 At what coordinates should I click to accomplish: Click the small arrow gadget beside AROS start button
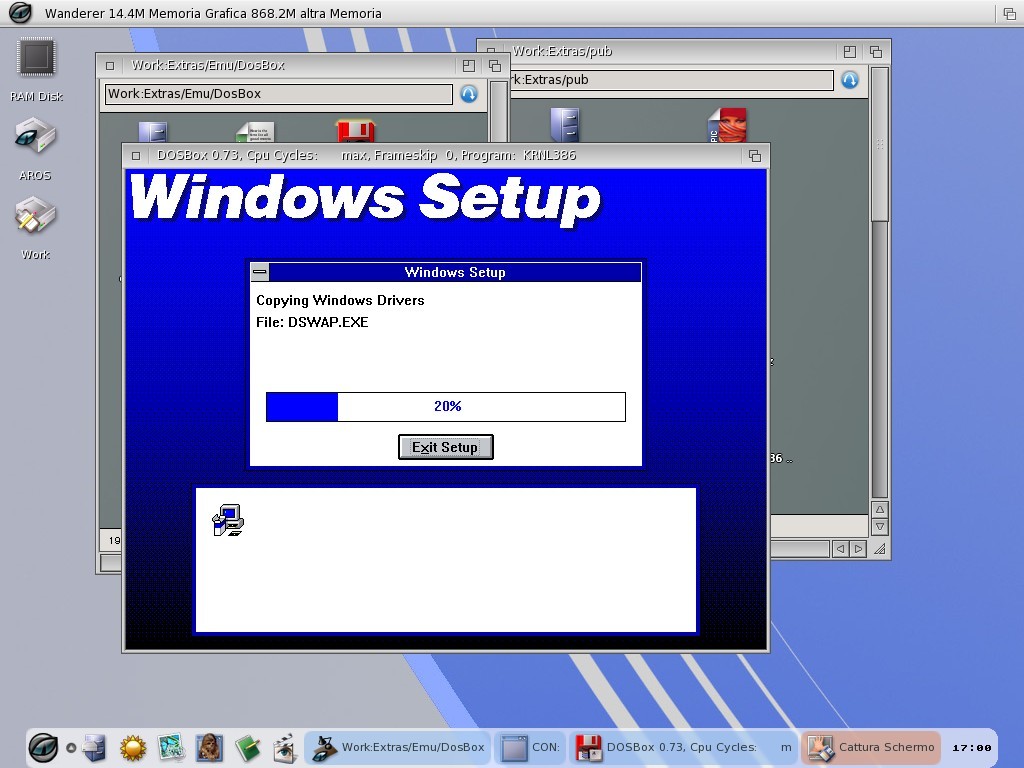(x=71, y=748)
